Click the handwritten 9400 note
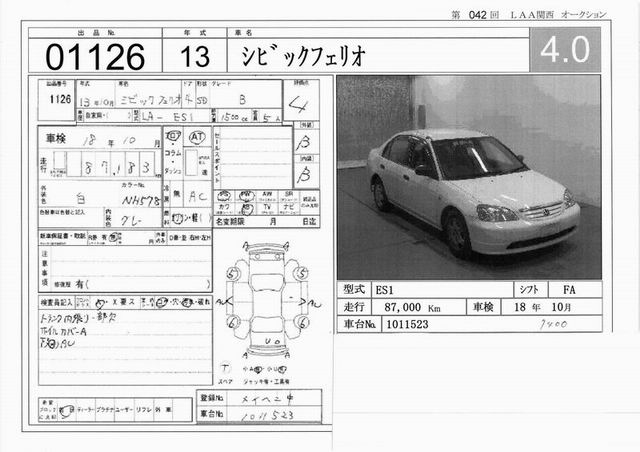Screen dimensions: 640x452 [553, 325]
